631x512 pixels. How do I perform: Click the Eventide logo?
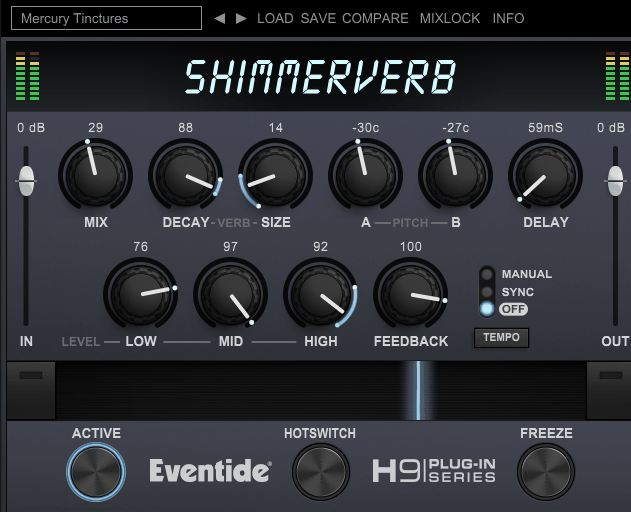coord(210,470)
